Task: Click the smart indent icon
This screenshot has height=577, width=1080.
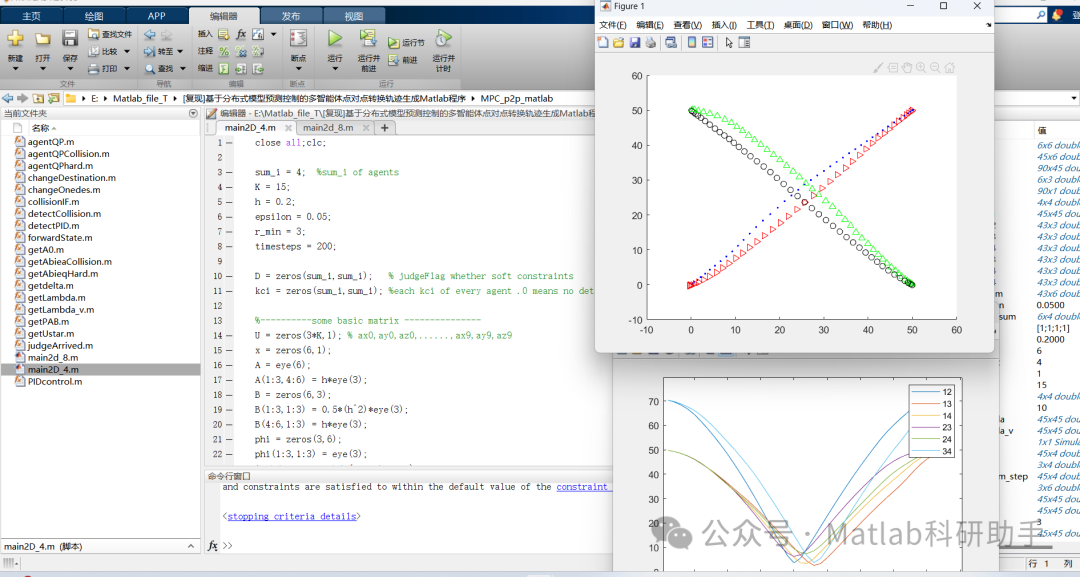Action: (x=224, y=69)
